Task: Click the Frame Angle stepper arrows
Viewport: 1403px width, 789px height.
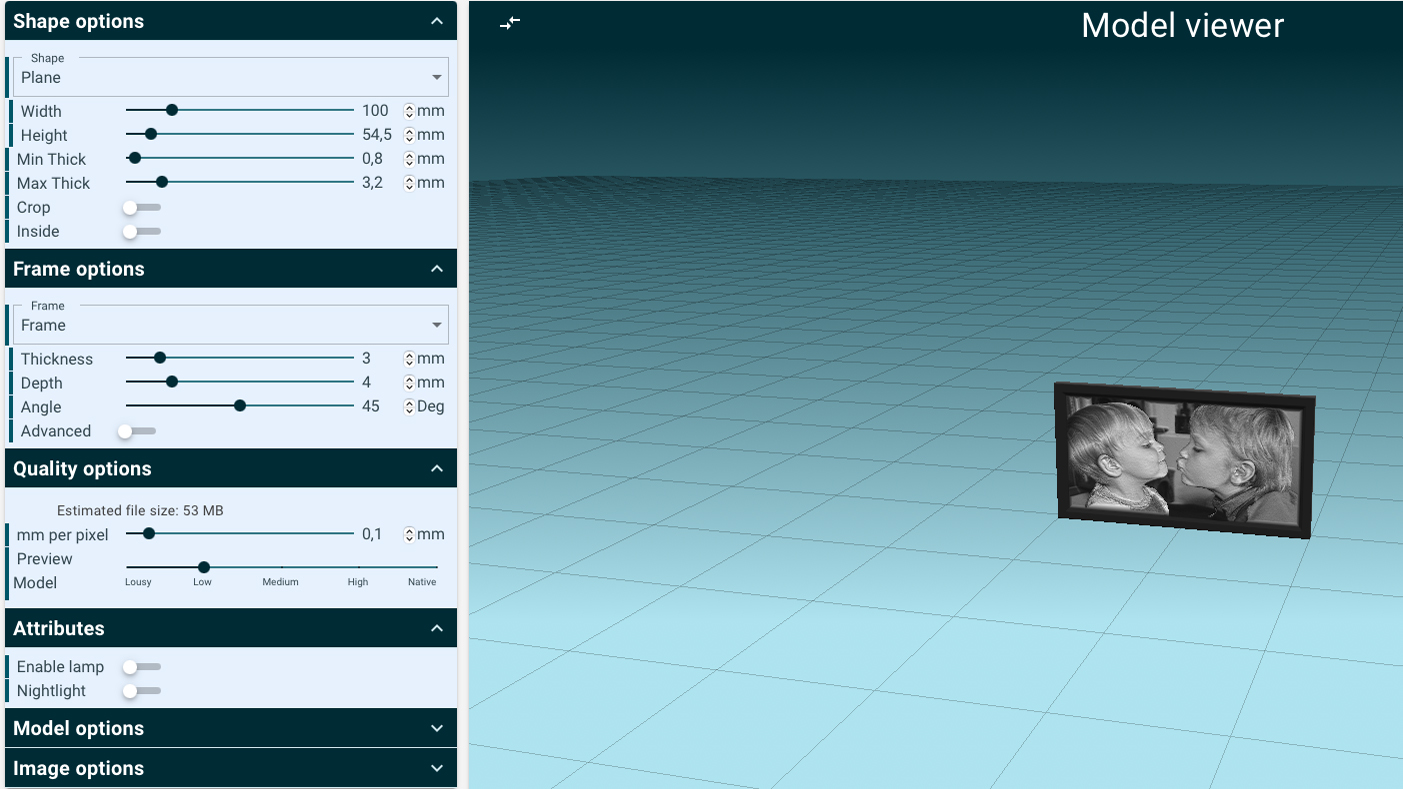Action: point(409,407)
